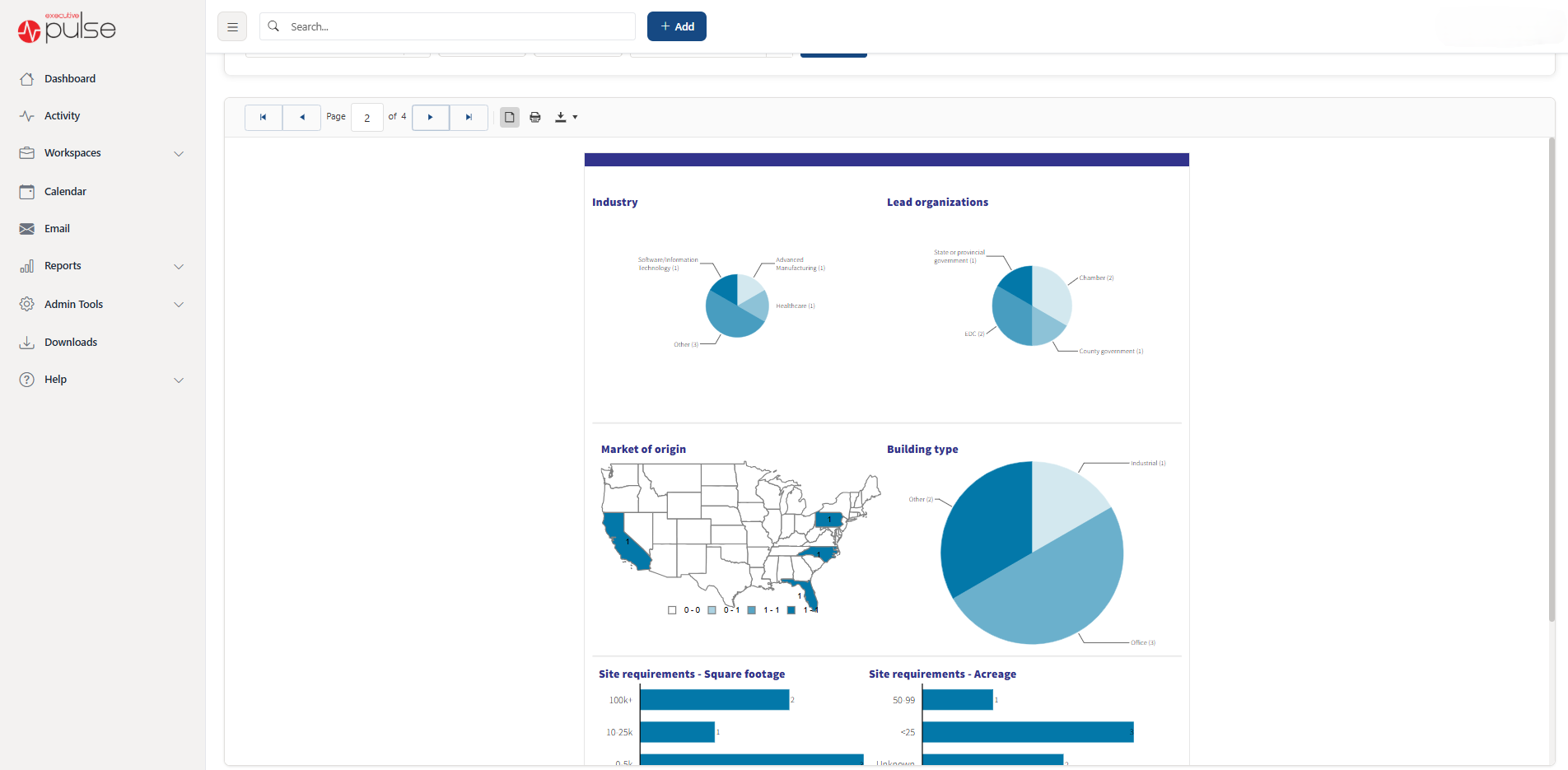
Task: Go to the previous report page
Action: coord(301,117)
